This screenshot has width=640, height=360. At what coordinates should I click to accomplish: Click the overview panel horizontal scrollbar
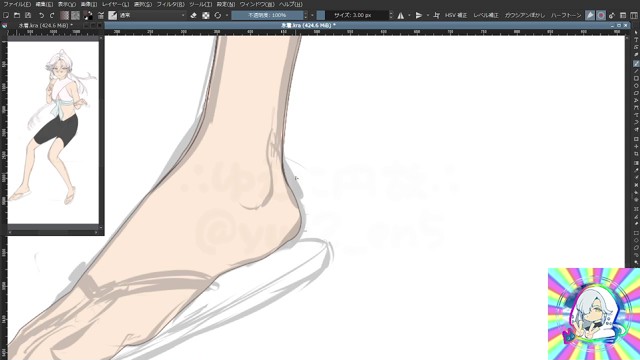pyautogui.click(x=53, y=232)
